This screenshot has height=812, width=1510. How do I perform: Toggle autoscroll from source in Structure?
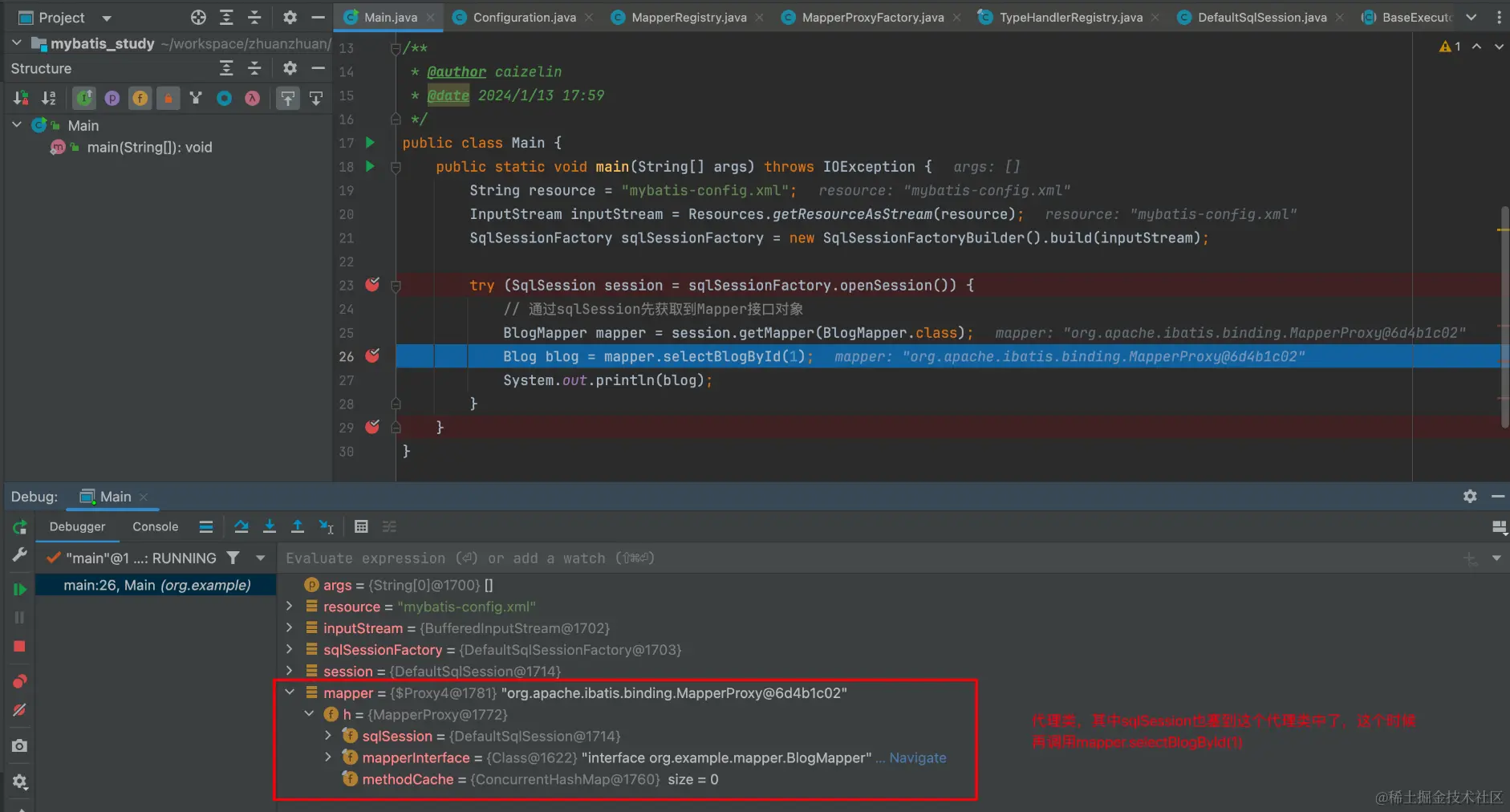click(316, 98)
